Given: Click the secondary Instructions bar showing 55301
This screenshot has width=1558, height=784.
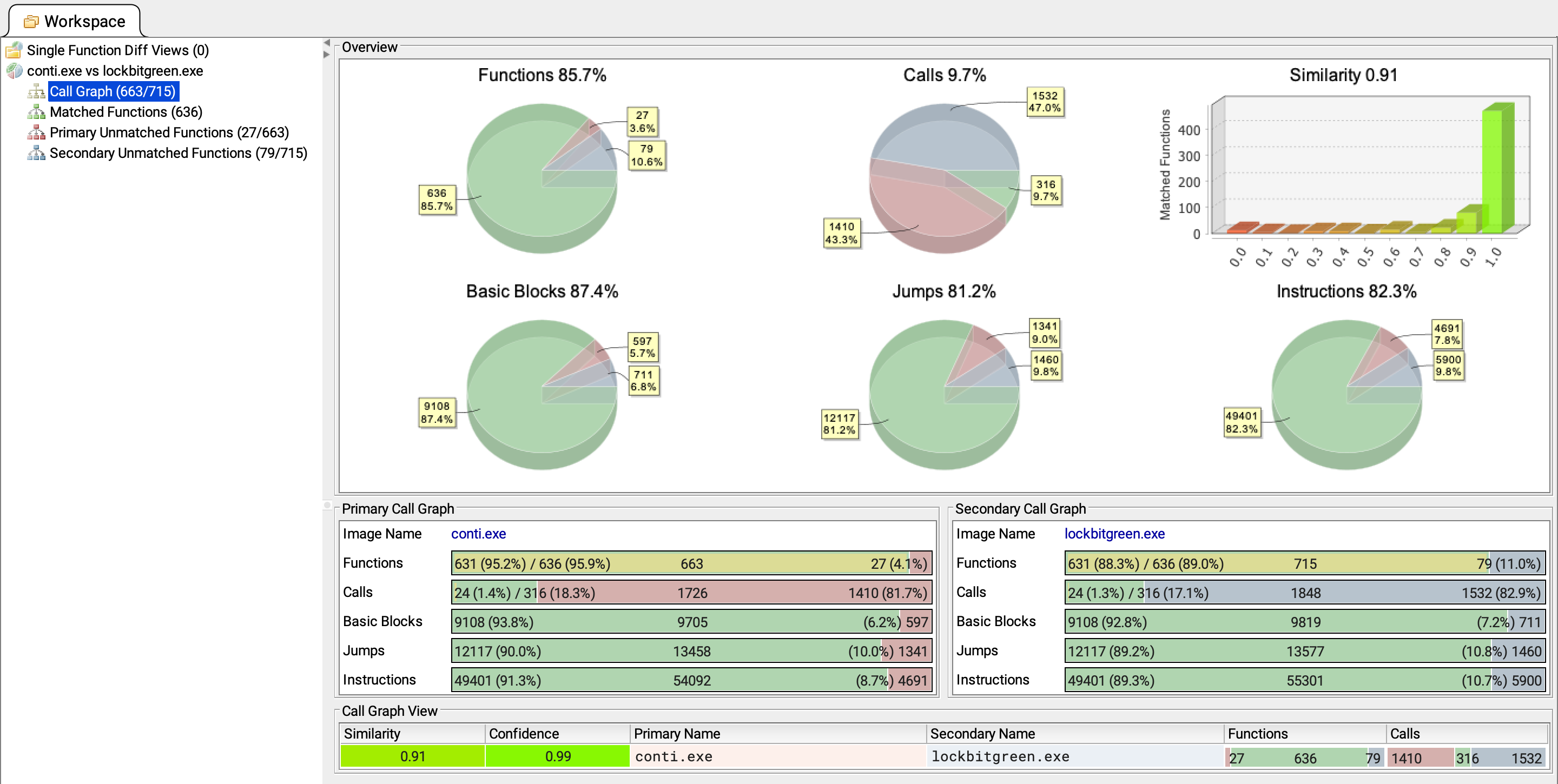Looking at the screenshot, I should click(1305, 680).
